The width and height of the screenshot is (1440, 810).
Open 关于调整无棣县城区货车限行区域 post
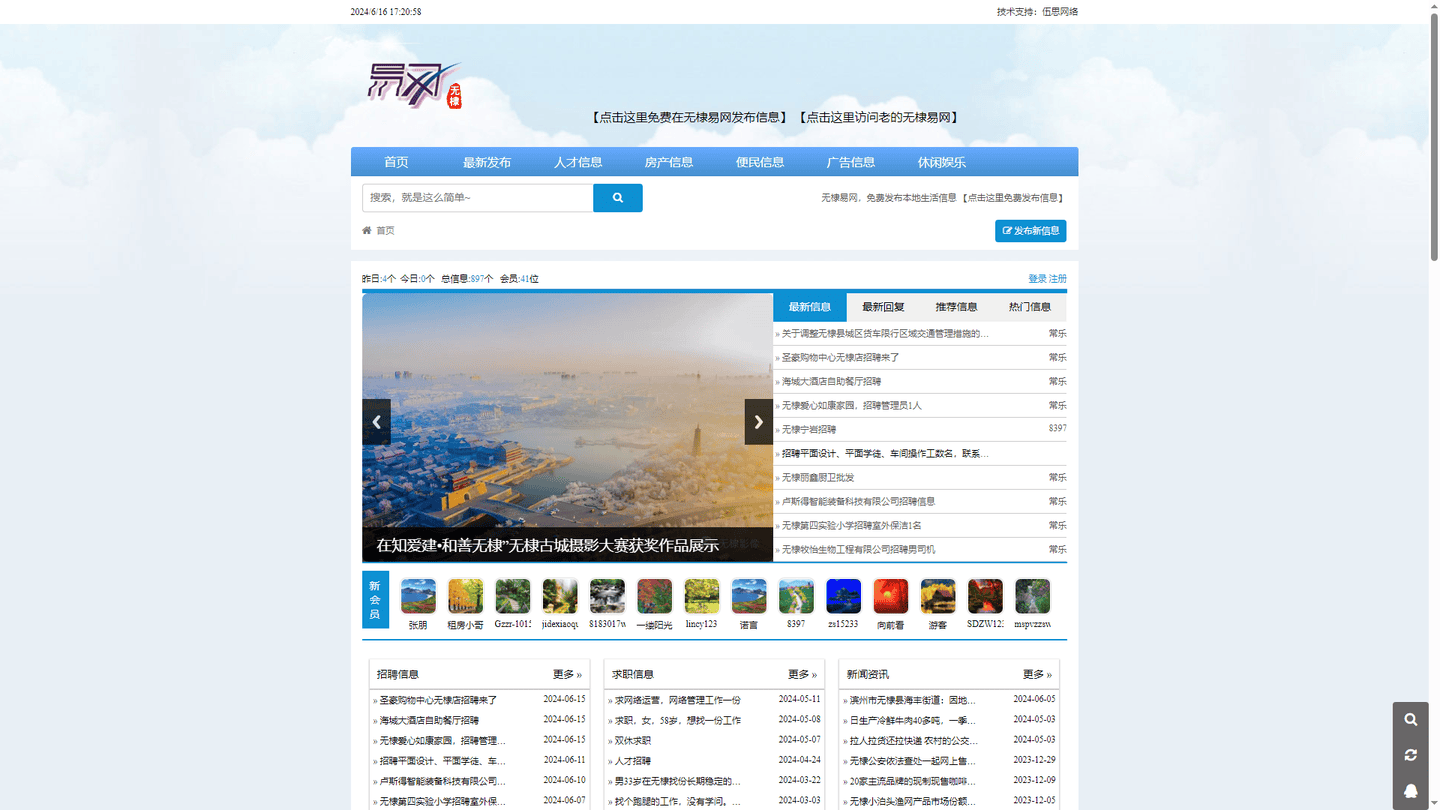[885, 334]
